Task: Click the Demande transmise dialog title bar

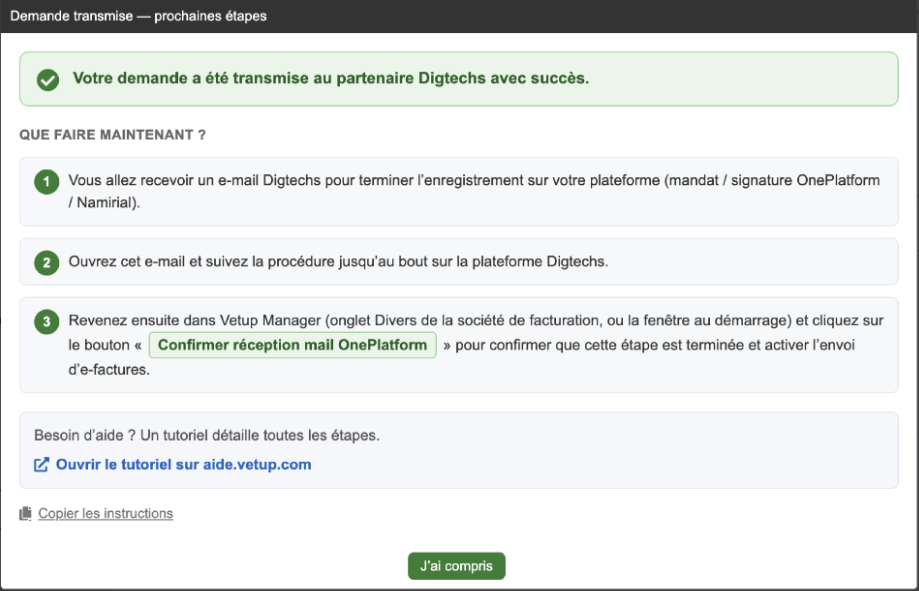Action: point(460,16)
